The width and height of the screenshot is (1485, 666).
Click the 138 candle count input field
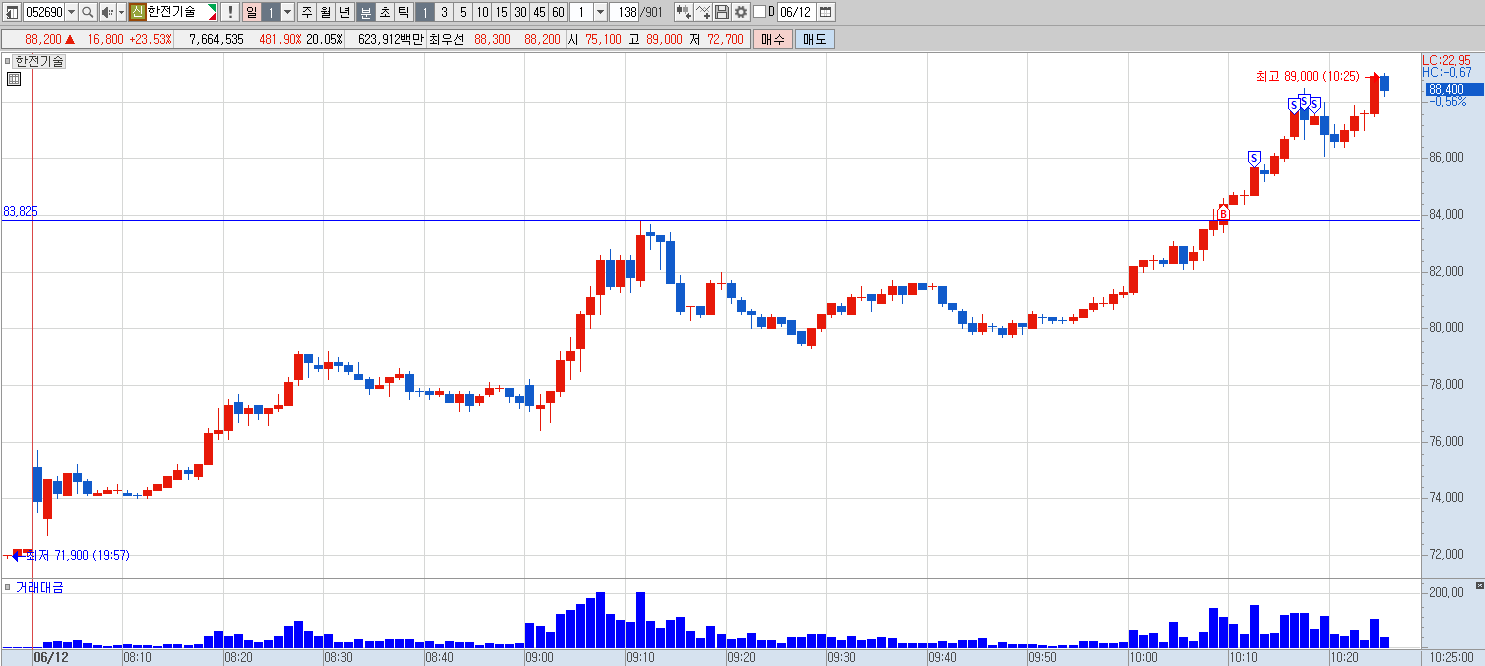625,12
